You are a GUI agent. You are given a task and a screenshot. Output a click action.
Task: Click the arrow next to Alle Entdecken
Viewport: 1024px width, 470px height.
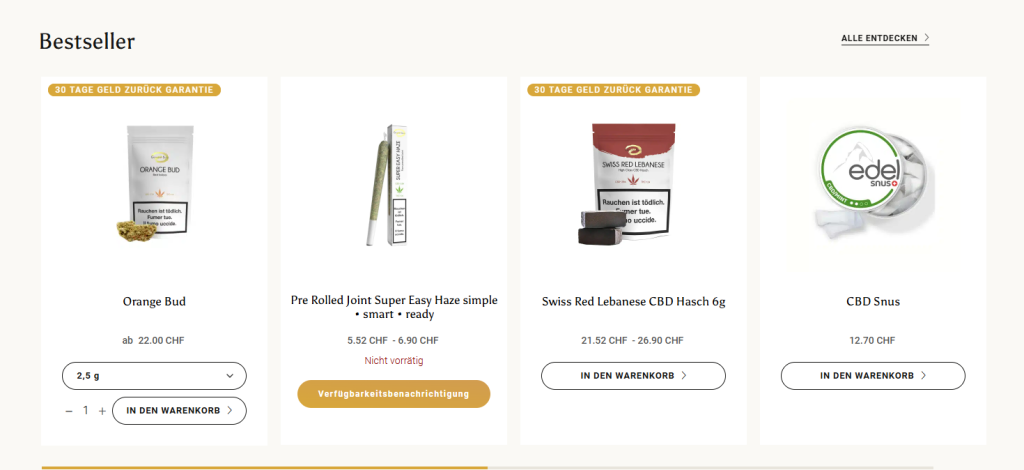927,38
